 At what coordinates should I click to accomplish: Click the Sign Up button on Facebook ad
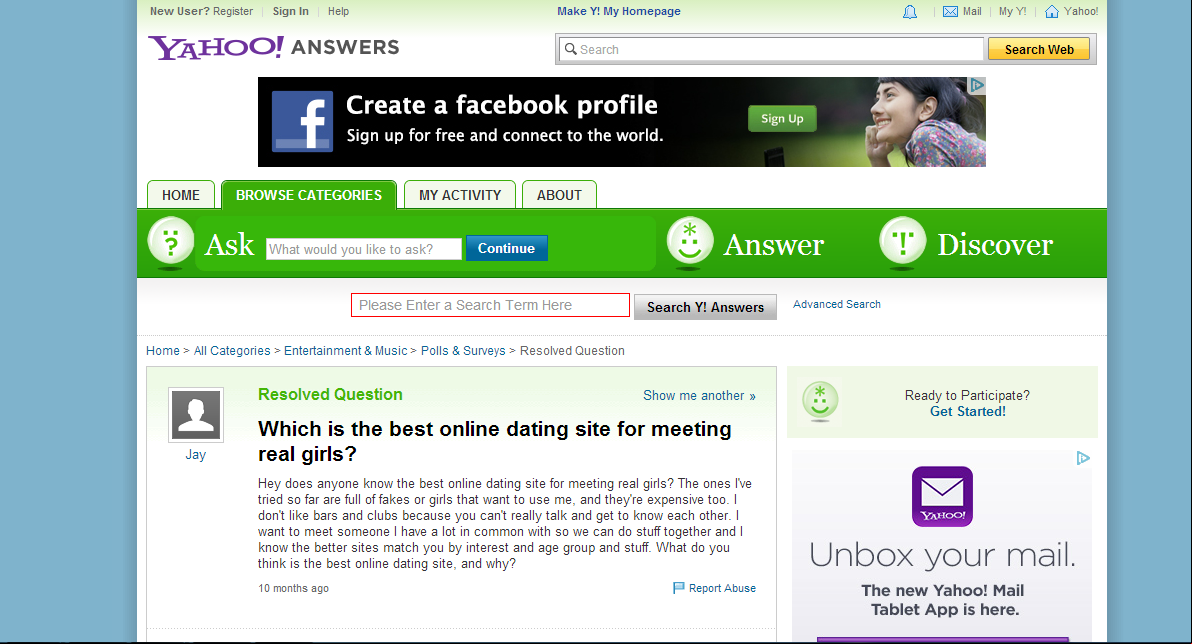tap(782, 119)
